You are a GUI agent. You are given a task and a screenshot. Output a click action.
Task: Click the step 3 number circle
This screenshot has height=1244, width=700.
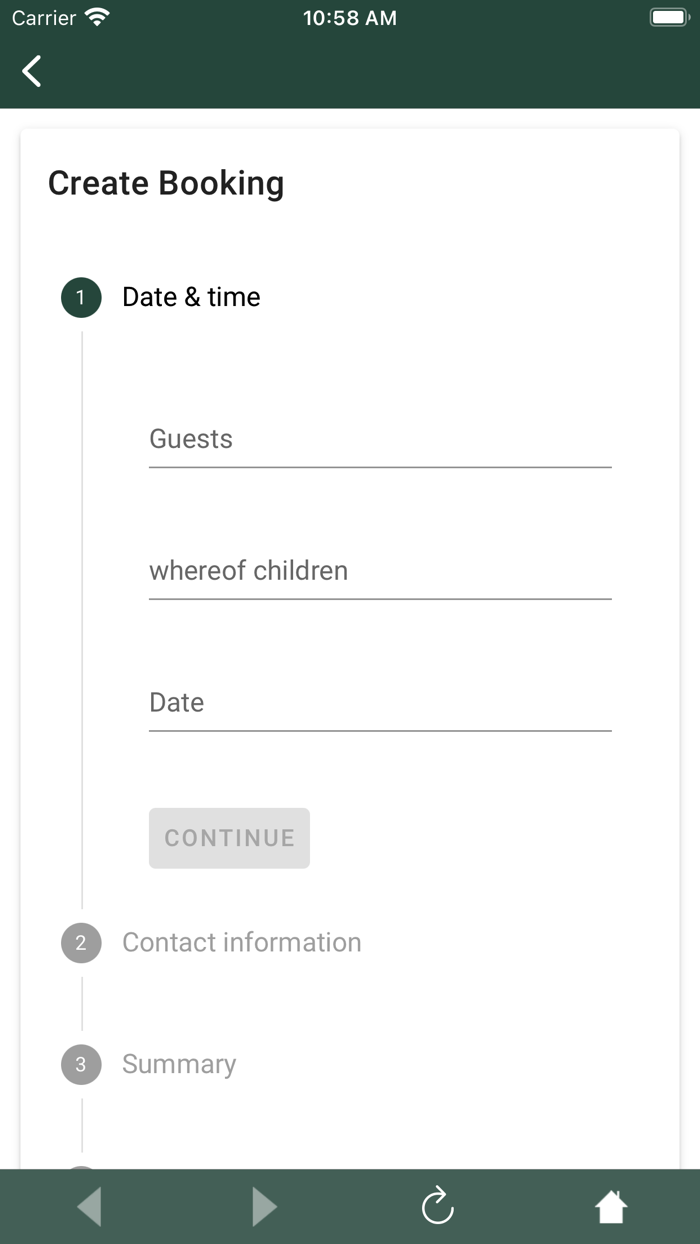[81, 1065]
